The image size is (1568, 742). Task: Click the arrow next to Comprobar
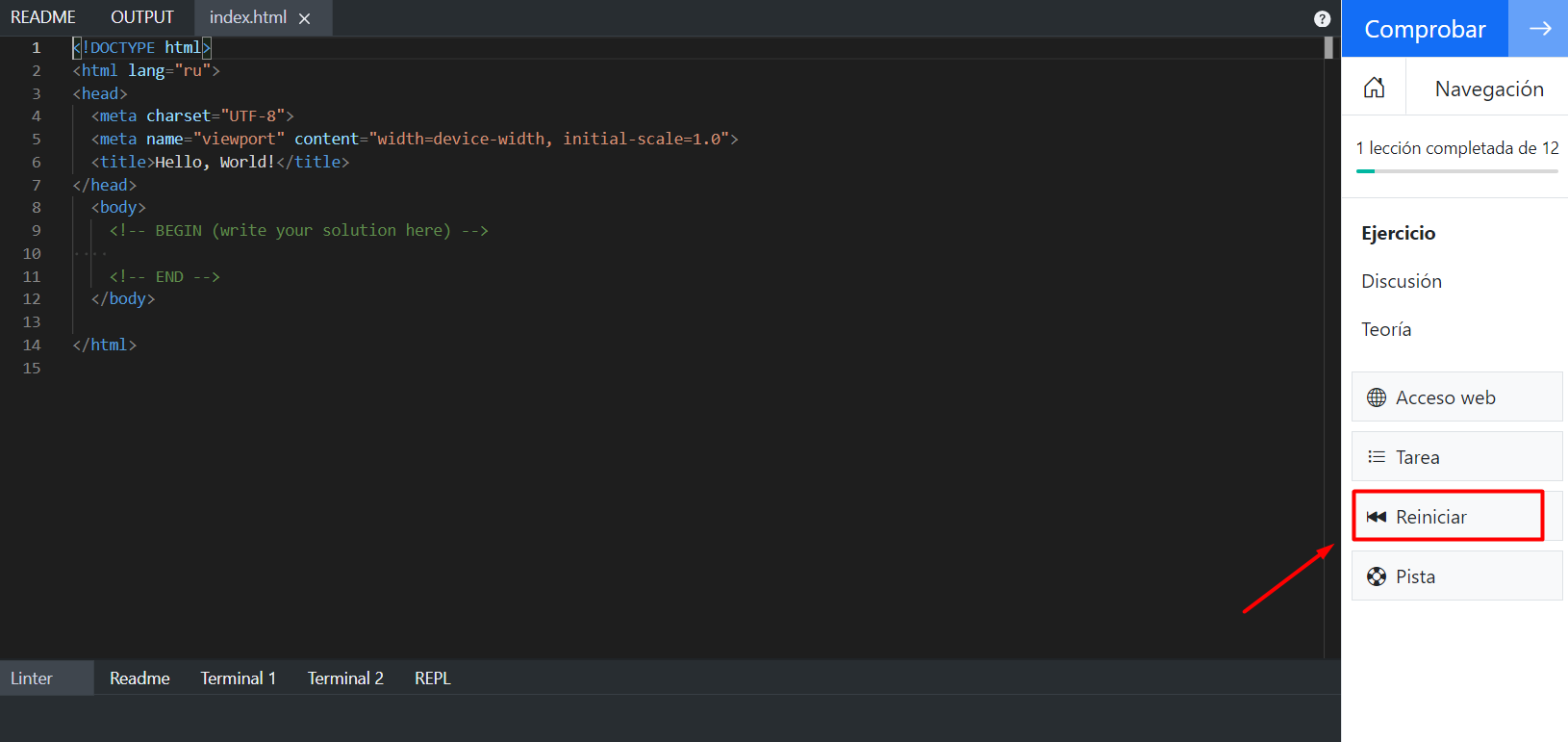[1539, 29]
